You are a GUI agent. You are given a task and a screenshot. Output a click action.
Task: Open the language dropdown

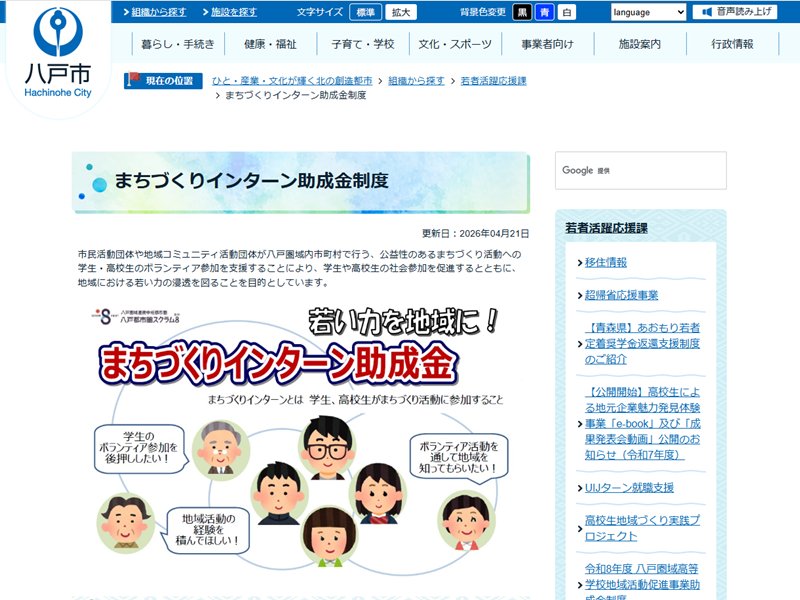coord(648,13)
